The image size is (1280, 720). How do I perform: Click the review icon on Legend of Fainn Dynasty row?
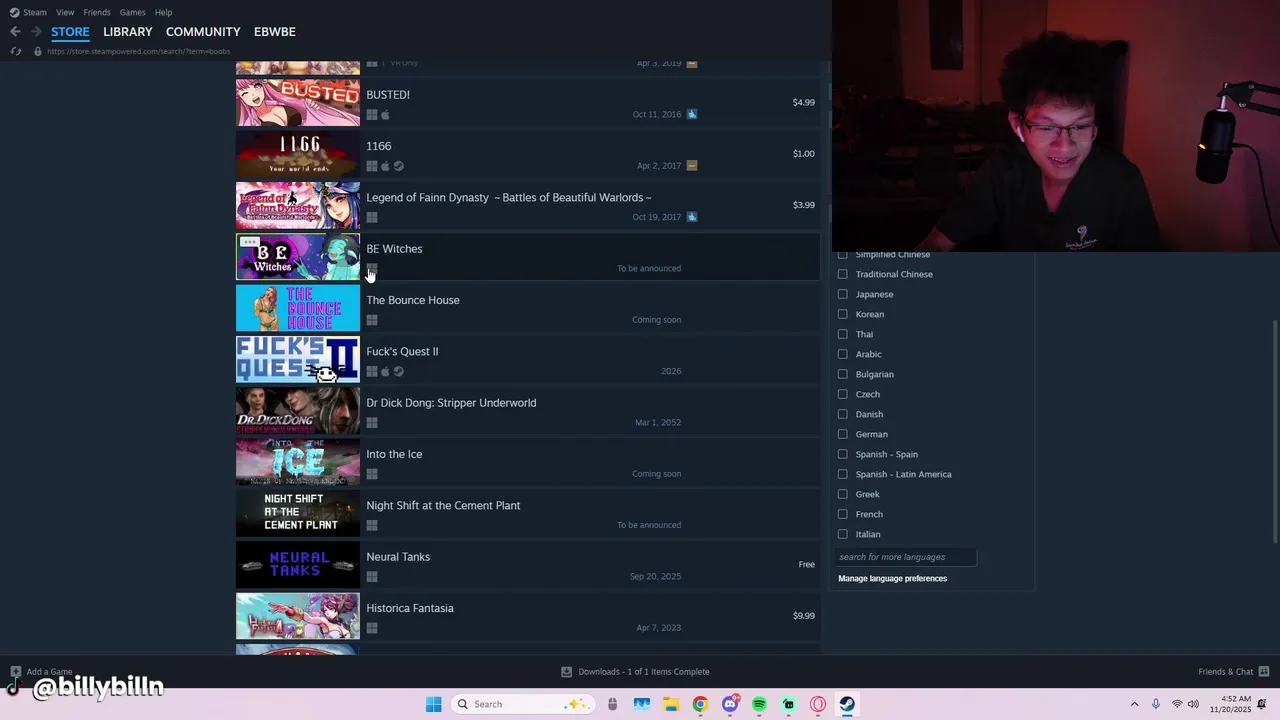point(692,216)
